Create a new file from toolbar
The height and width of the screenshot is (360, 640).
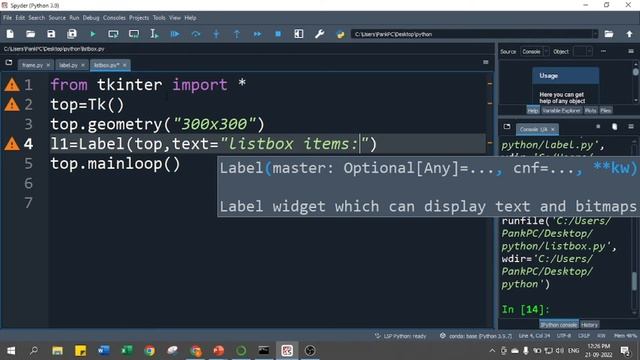10,34
